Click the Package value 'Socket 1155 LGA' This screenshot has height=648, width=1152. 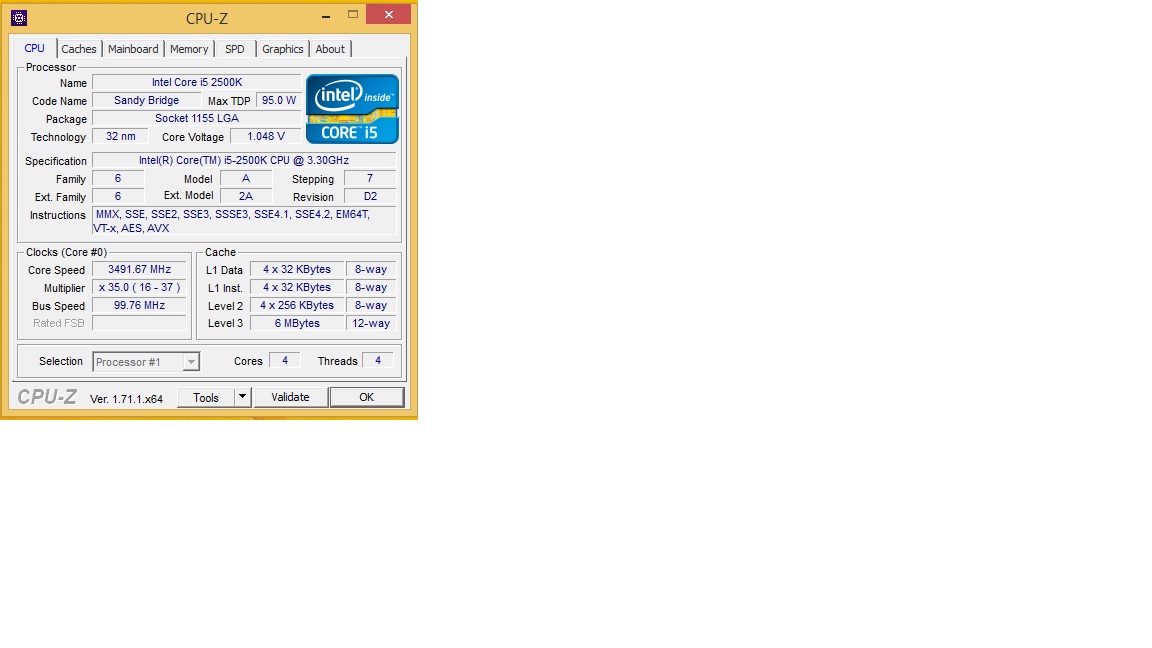[x=197, y=118]
